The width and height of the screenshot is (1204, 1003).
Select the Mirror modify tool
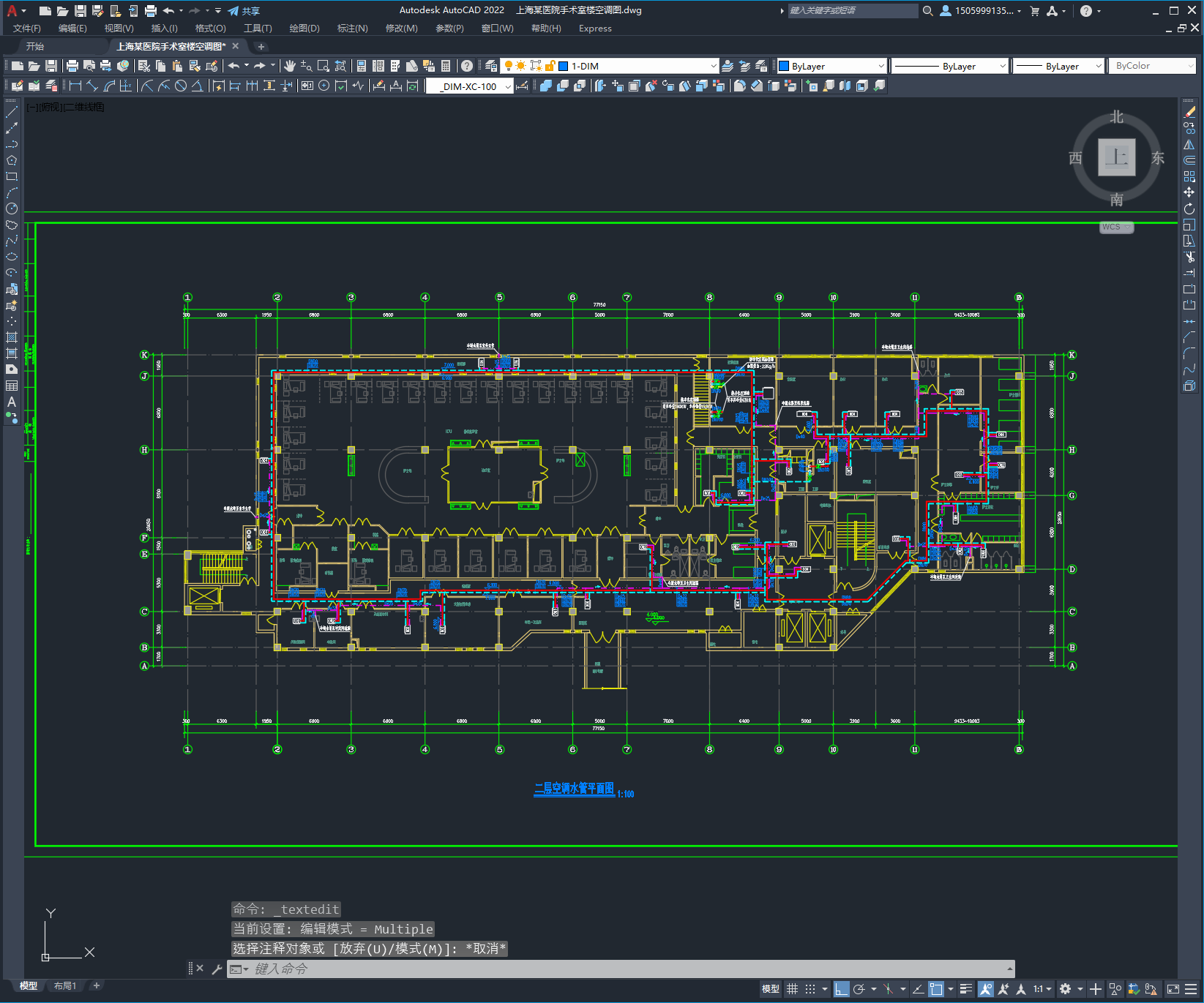(1189, 145)
